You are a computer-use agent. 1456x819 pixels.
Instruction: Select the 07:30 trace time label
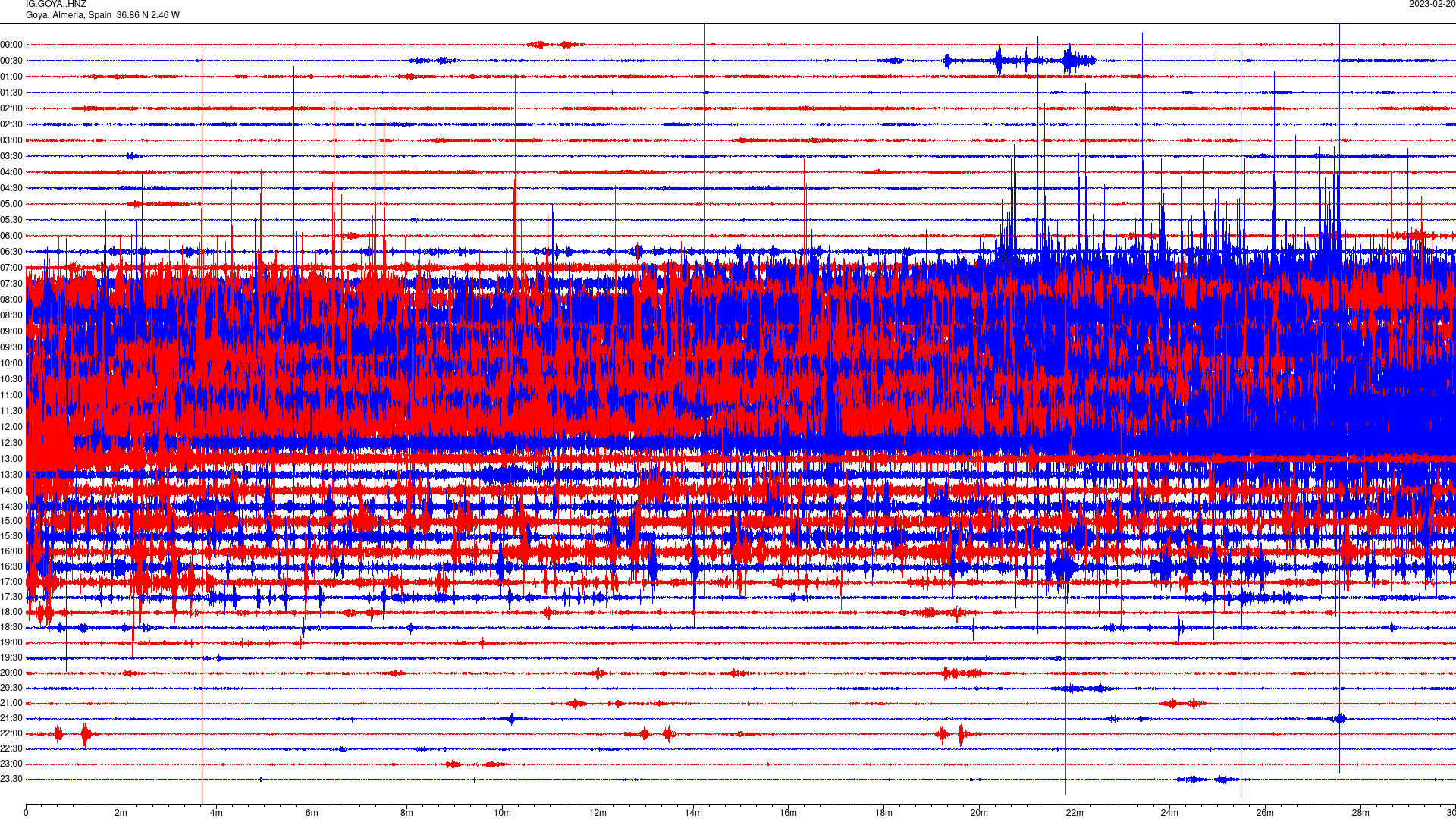11,284
